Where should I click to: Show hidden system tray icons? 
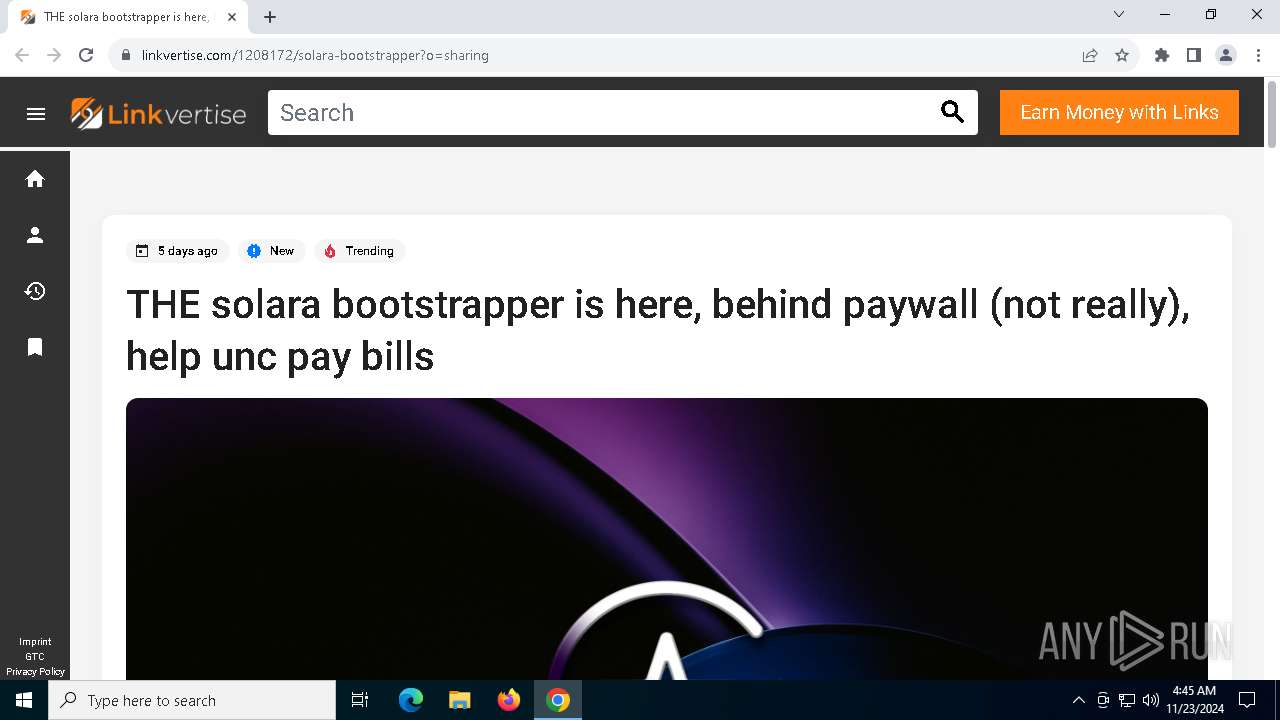1078,700
